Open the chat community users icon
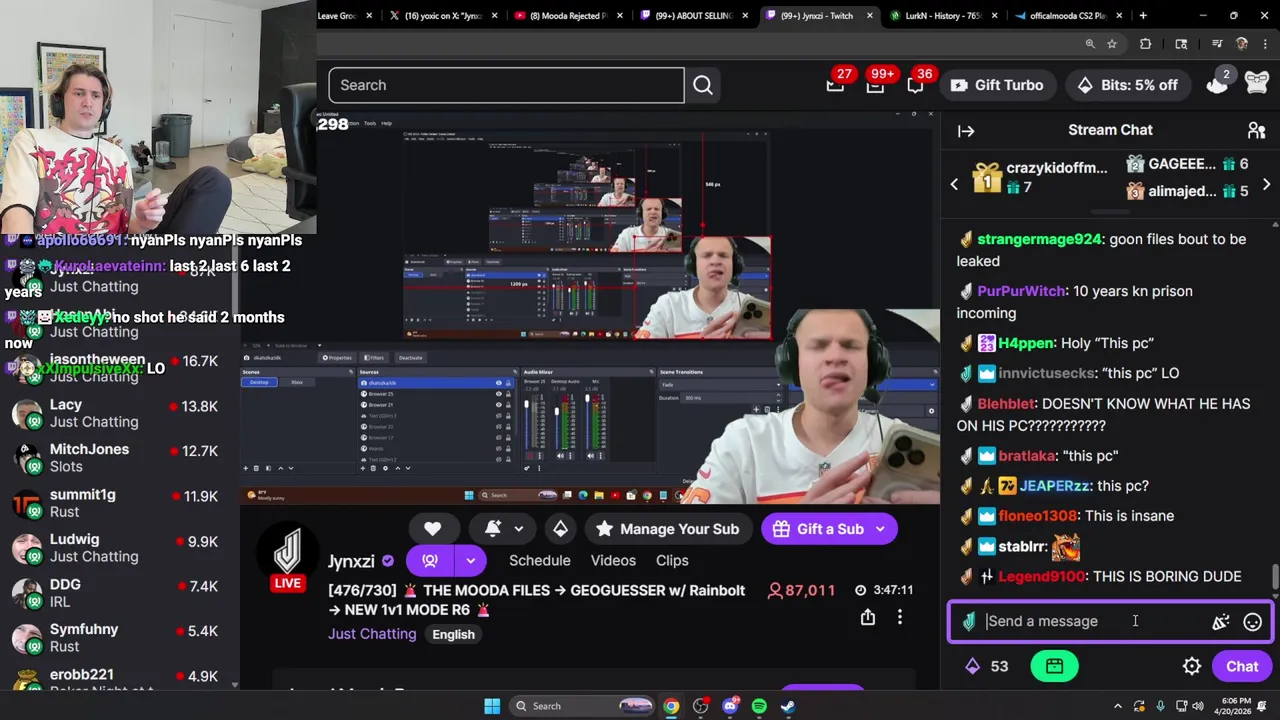 [x=1256, y=130]
